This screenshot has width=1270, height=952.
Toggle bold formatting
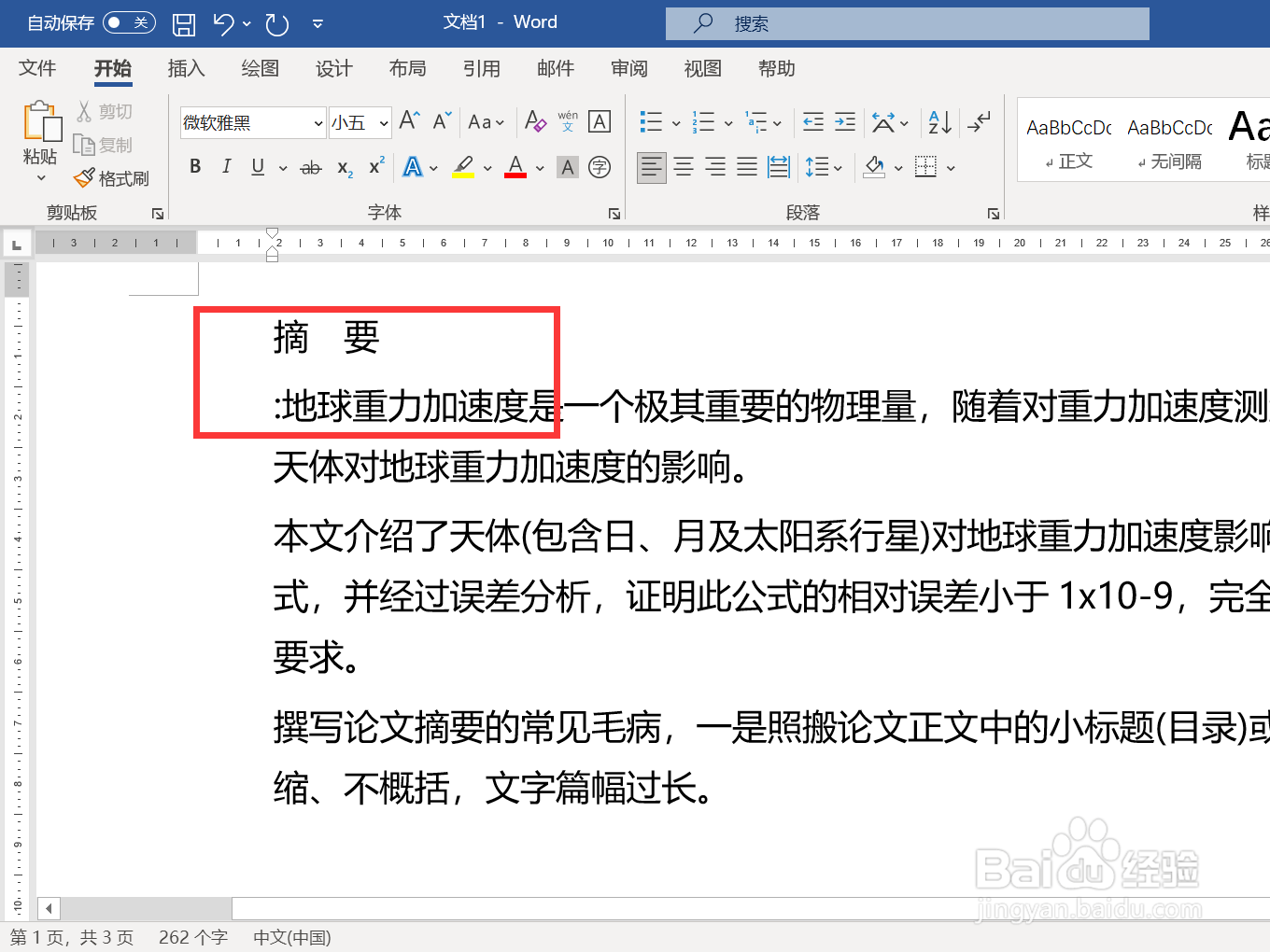pos(194,166)
